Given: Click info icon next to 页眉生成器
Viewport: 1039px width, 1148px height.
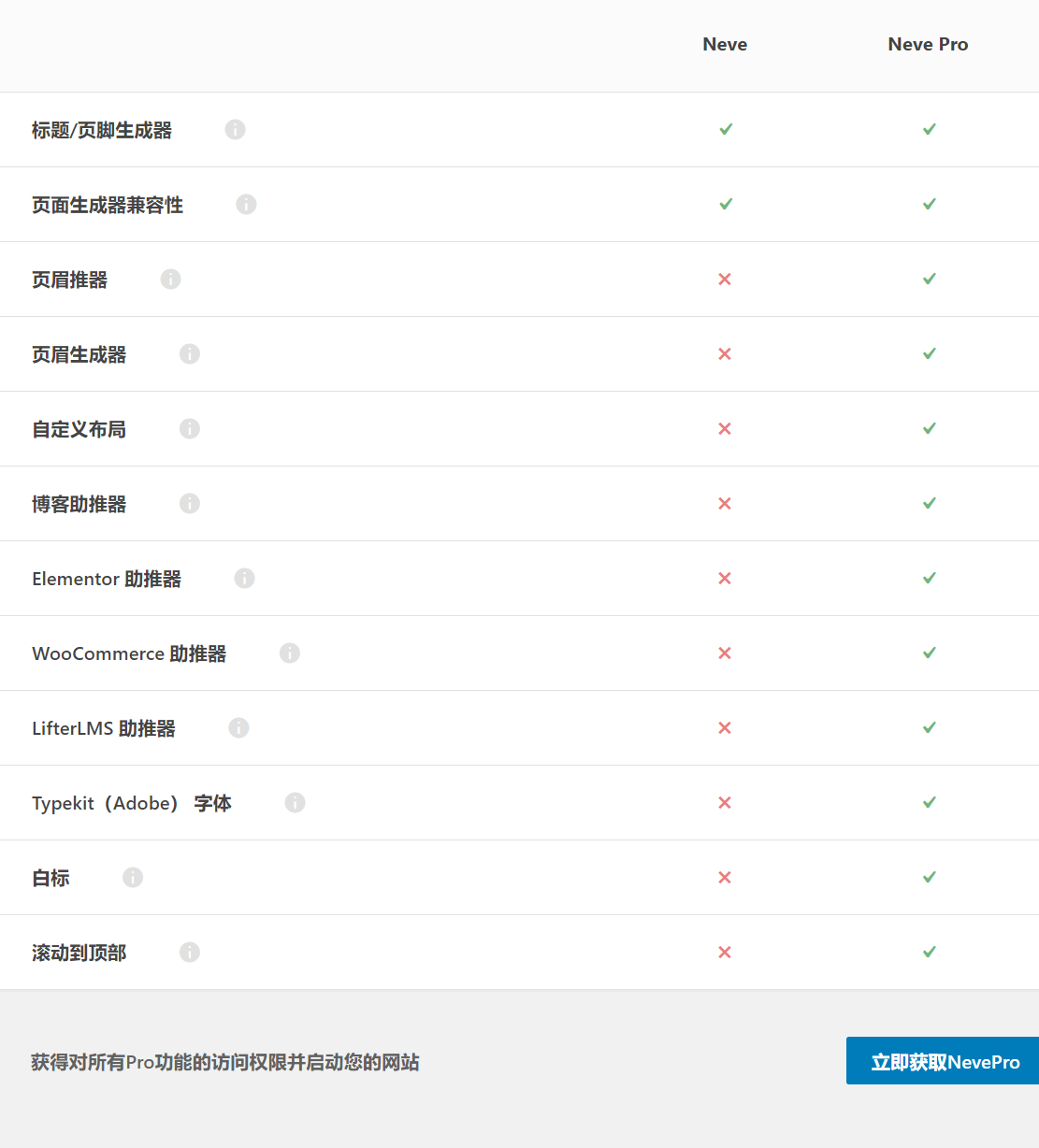Looking at the screenshot, I should (190, 353).
